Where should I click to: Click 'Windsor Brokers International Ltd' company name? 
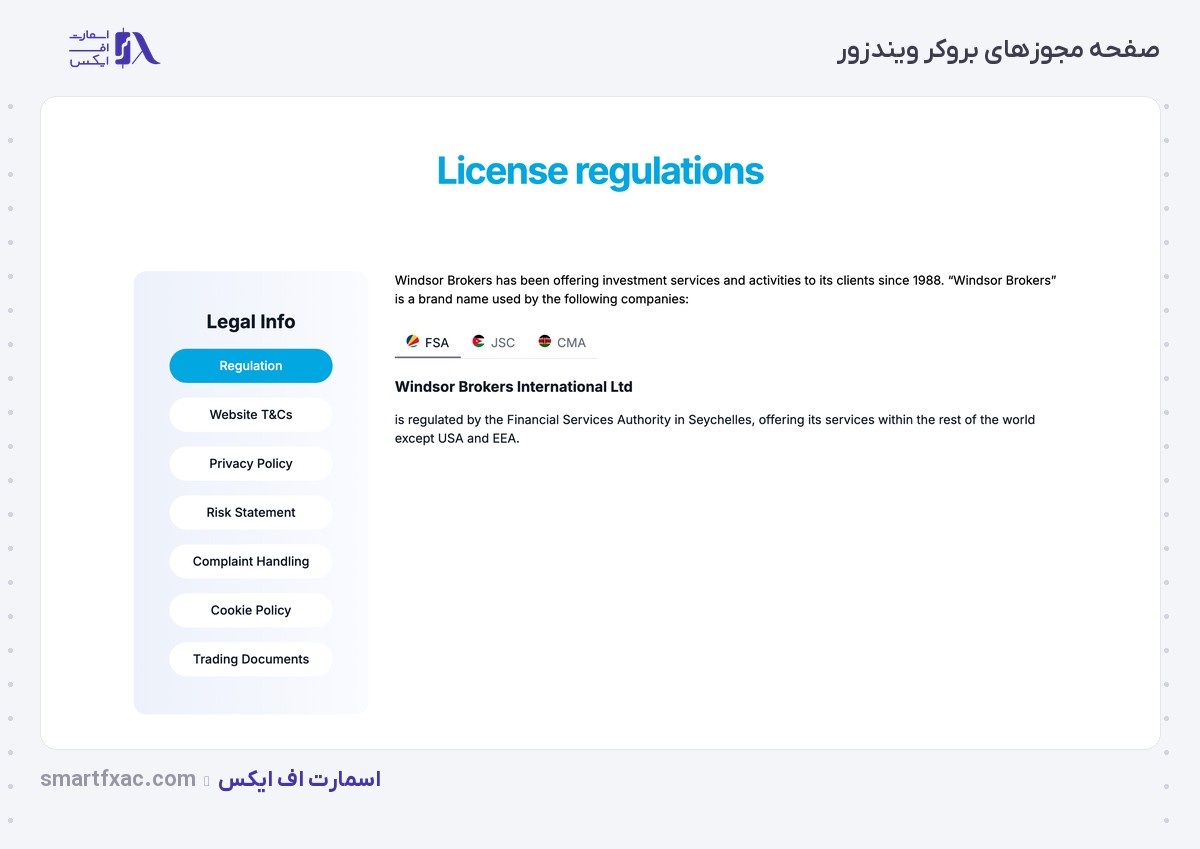point(514,387)
